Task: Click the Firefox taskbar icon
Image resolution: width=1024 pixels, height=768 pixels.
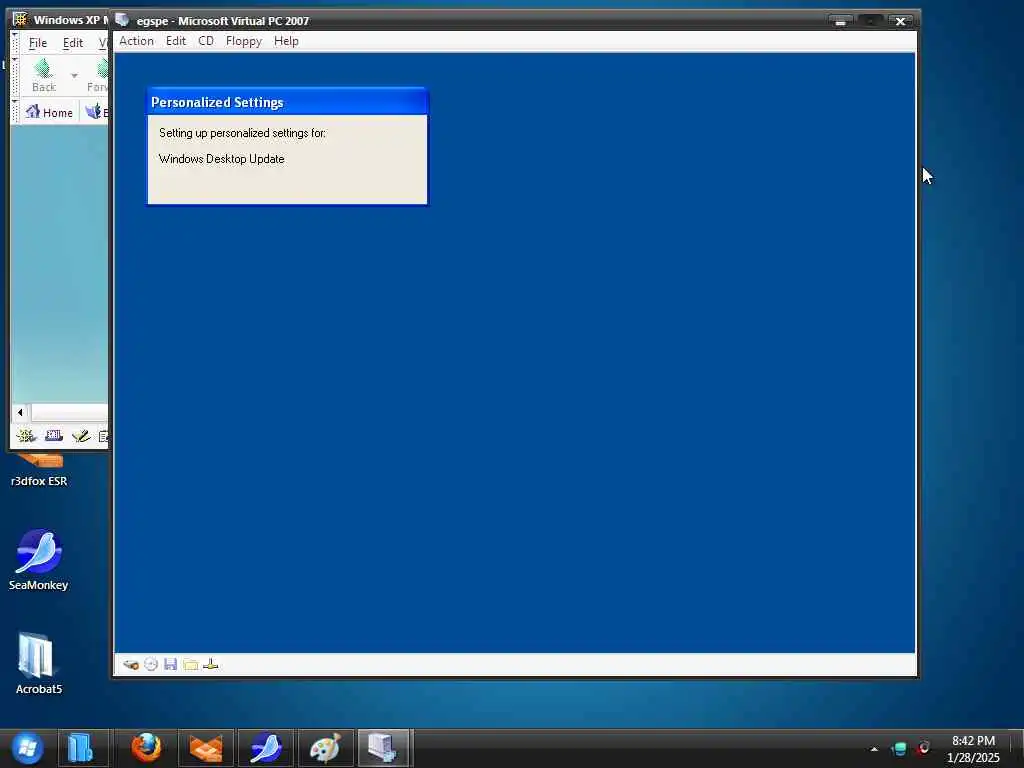Action: pos(146,748)
